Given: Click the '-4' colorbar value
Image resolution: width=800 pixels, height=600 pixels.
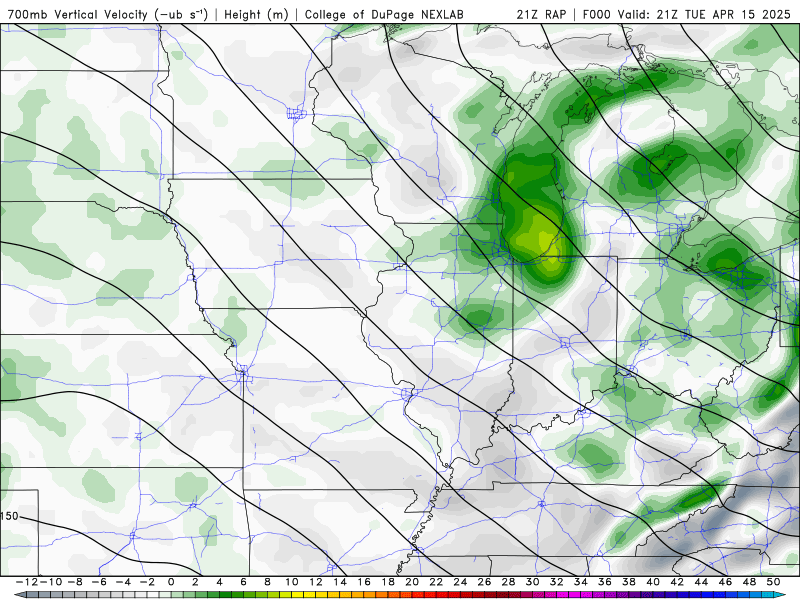Looking at the screenshot, I should tap(123, 582).
